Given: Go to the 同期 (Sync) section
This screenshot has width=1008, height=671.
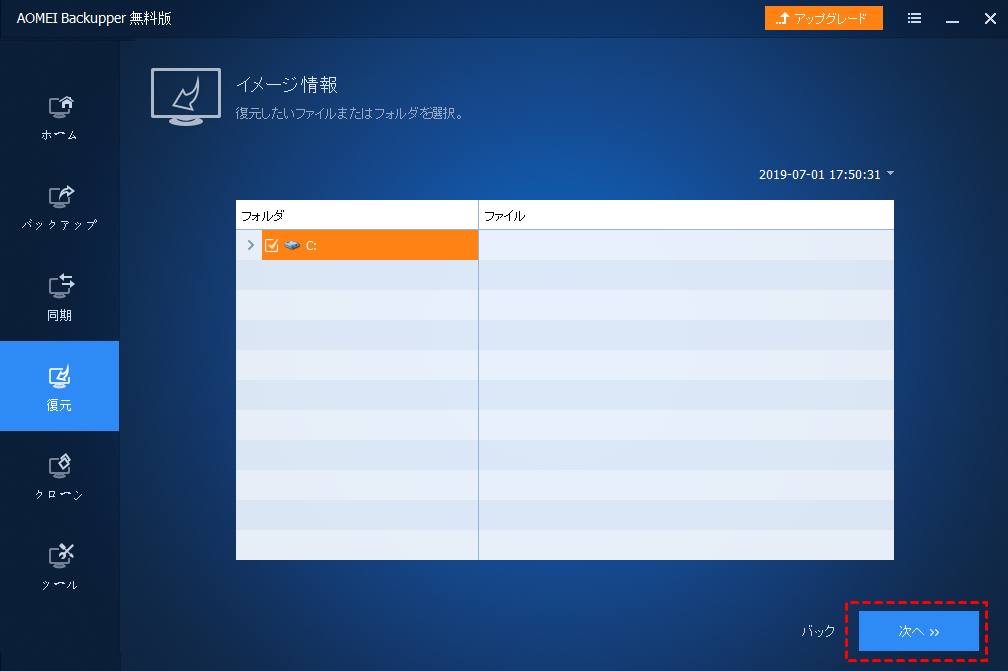Looking at the screenshot, I should point(59,297).
